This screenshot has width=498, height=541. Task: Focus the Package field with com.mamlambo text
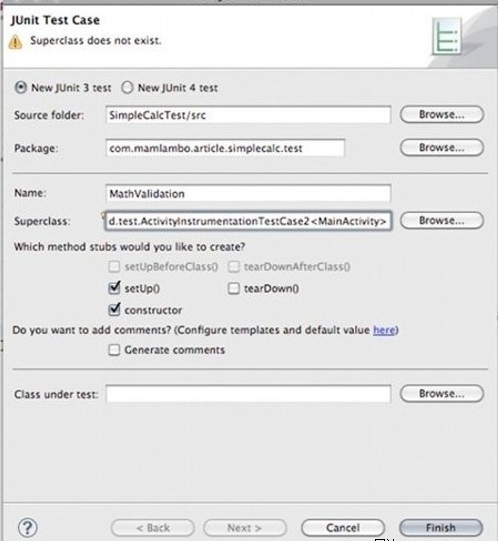[225, 148]
